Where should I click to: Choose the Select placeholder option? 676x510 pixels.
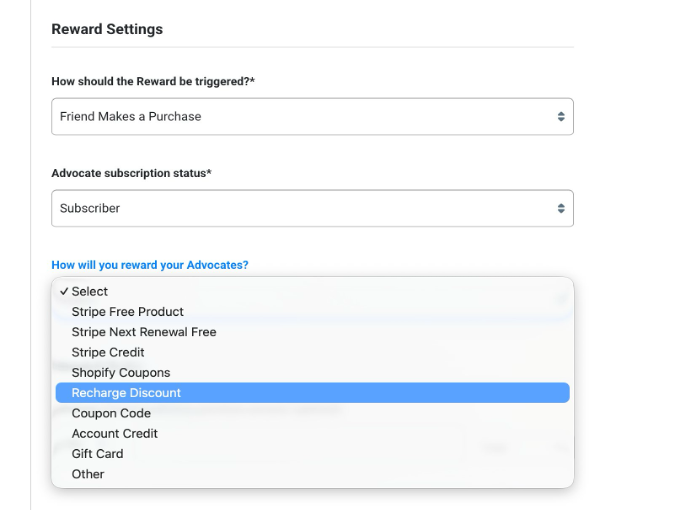[x=90, y=291]
